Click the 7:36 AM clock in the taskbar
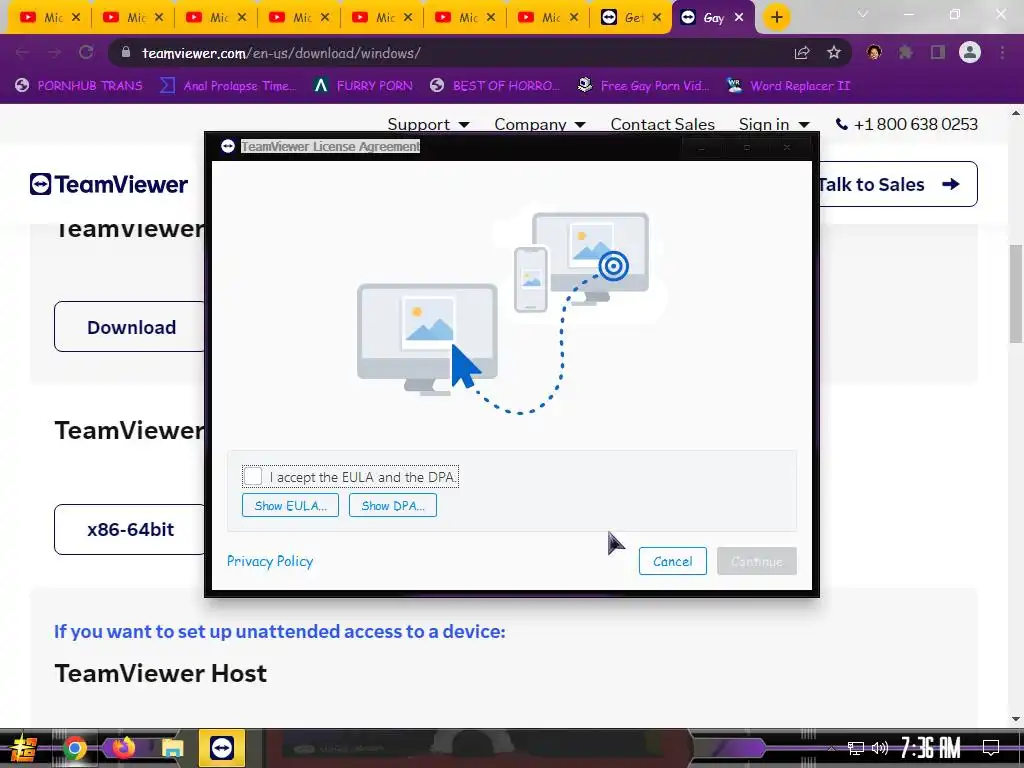1024x768 pixels. point(931,747)
